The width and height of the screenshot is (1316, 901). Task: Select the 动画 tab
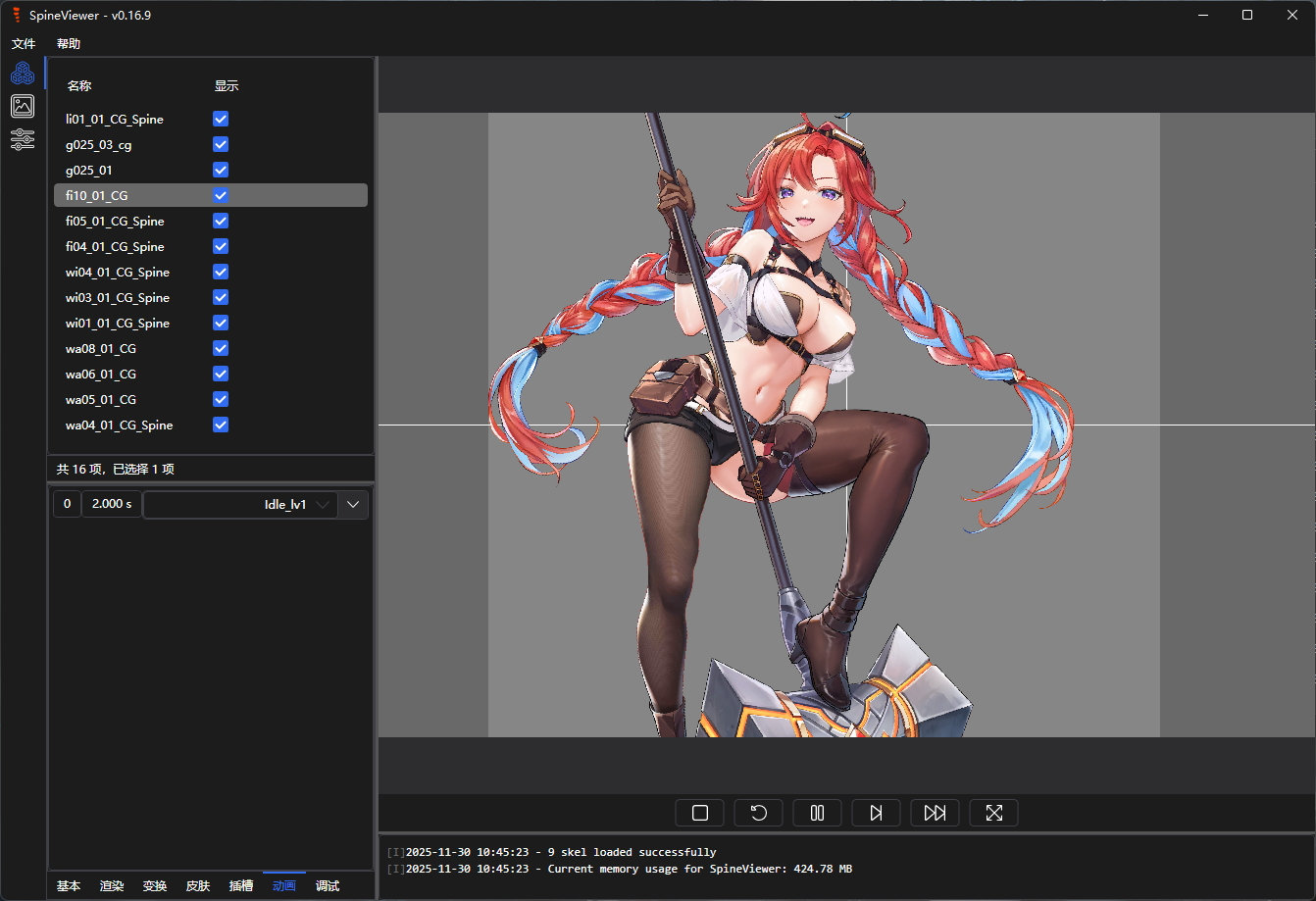284,886
